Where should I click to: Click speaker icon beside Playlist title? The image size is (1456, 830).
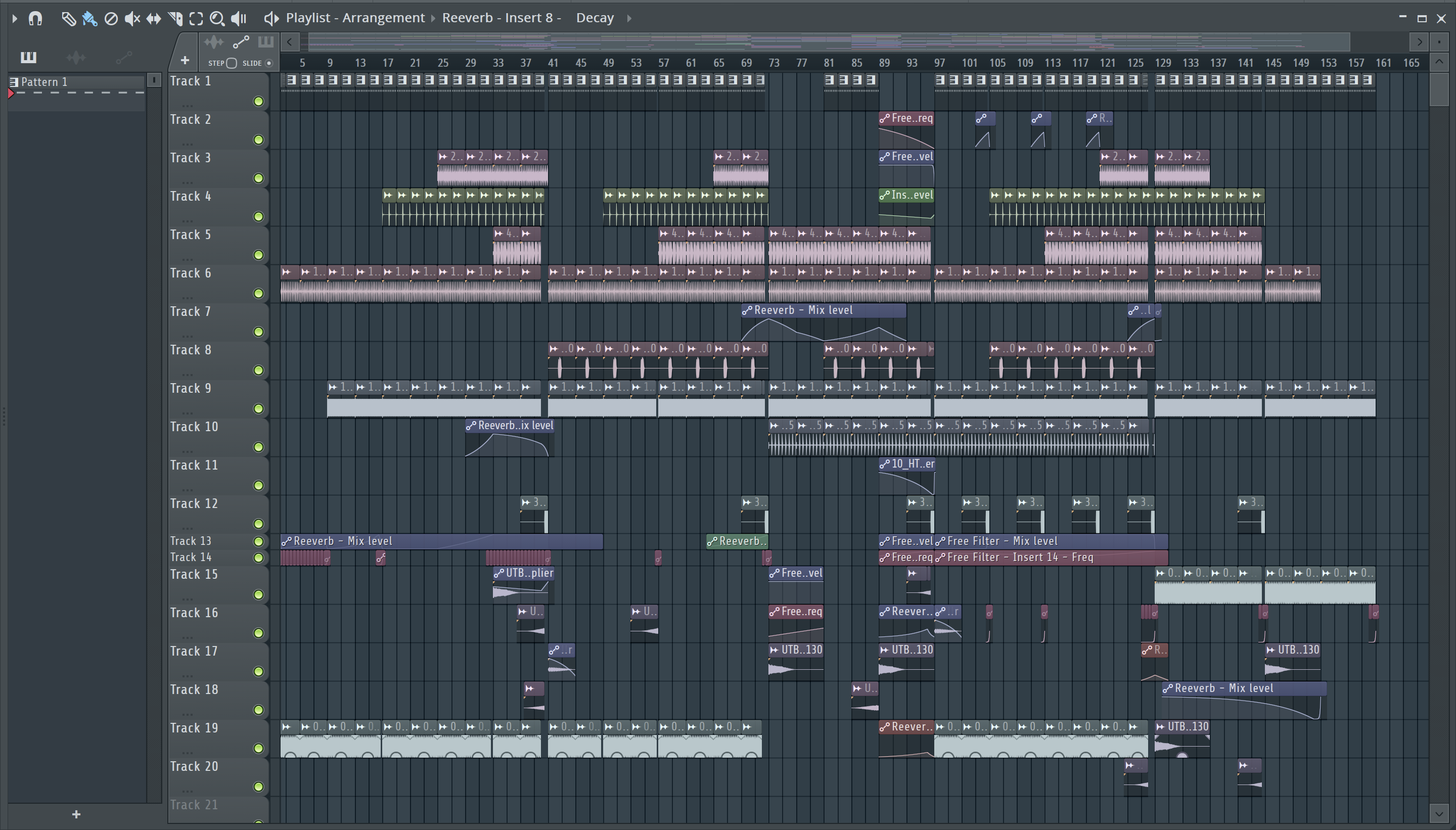click(x=271, y=18)
